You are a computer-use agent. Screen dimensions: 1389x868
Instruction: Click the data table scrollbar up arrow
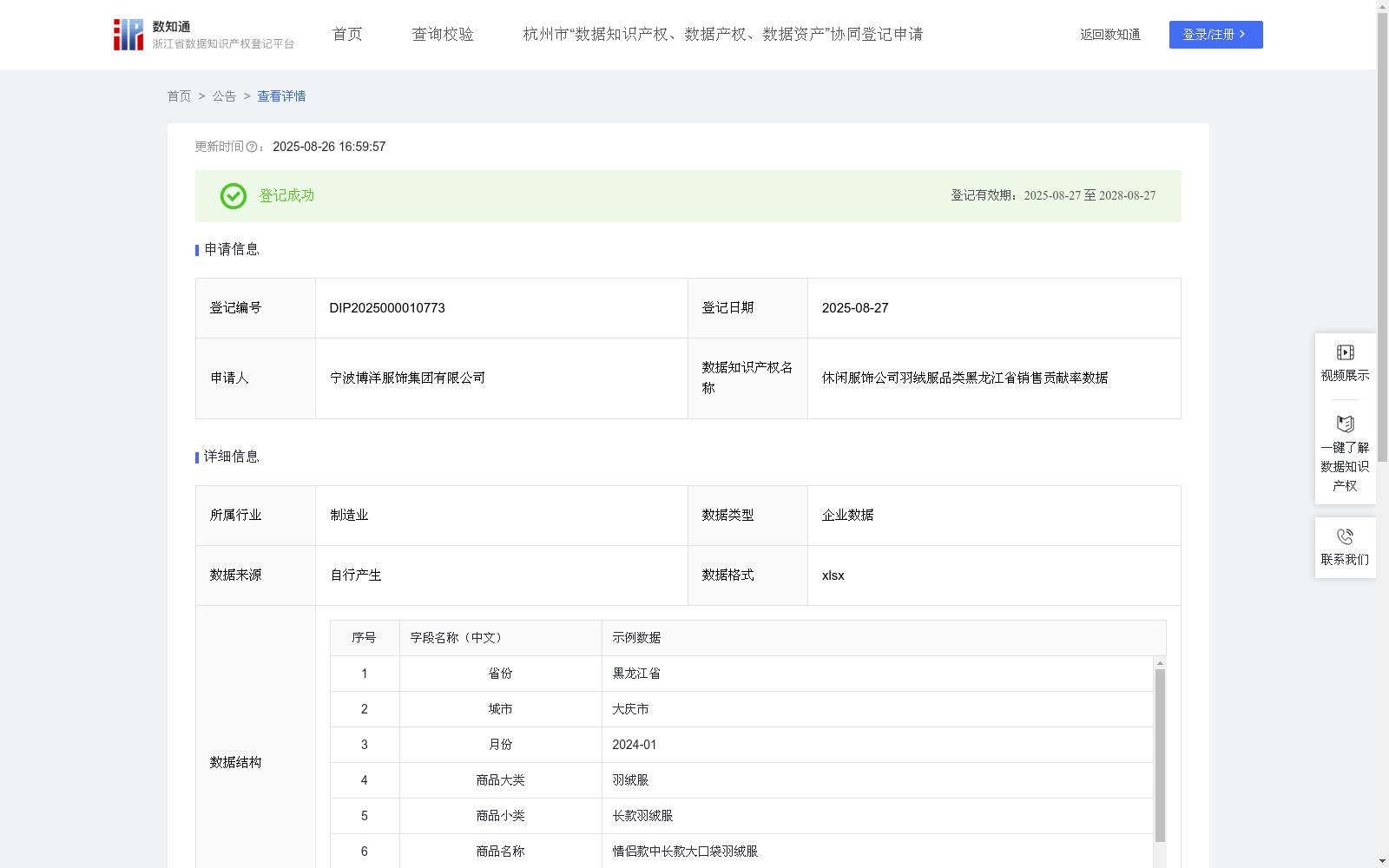[1160, 662]
